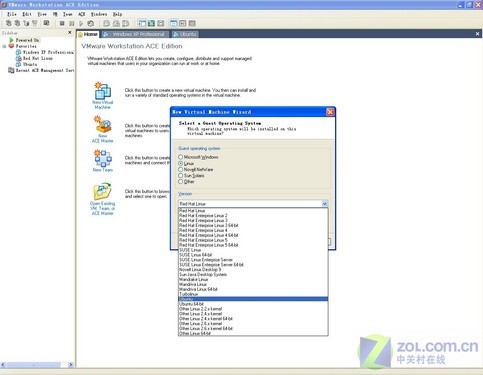Choose SUSE Linux Enterprise Server from list
The height and width of the screenshot is (375, 483).
click(x=253, y=260)
